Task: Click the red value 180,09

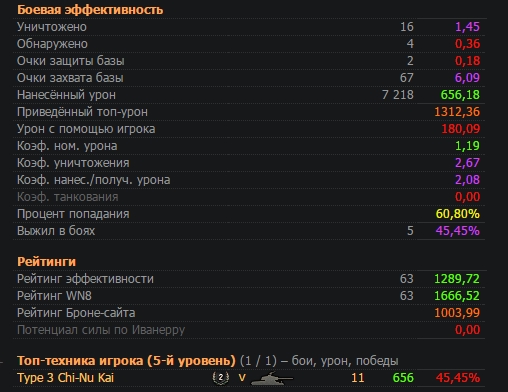Action: (x=461, y=129)
